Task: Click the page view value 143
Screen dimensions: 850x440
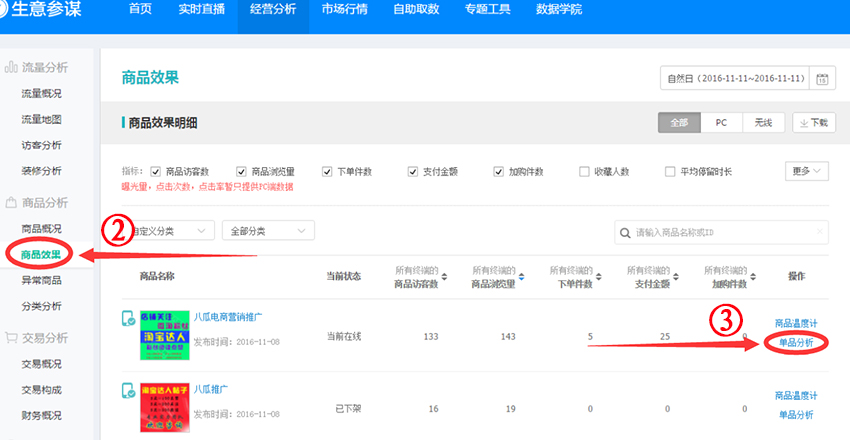Action: [x=508, y=337]
